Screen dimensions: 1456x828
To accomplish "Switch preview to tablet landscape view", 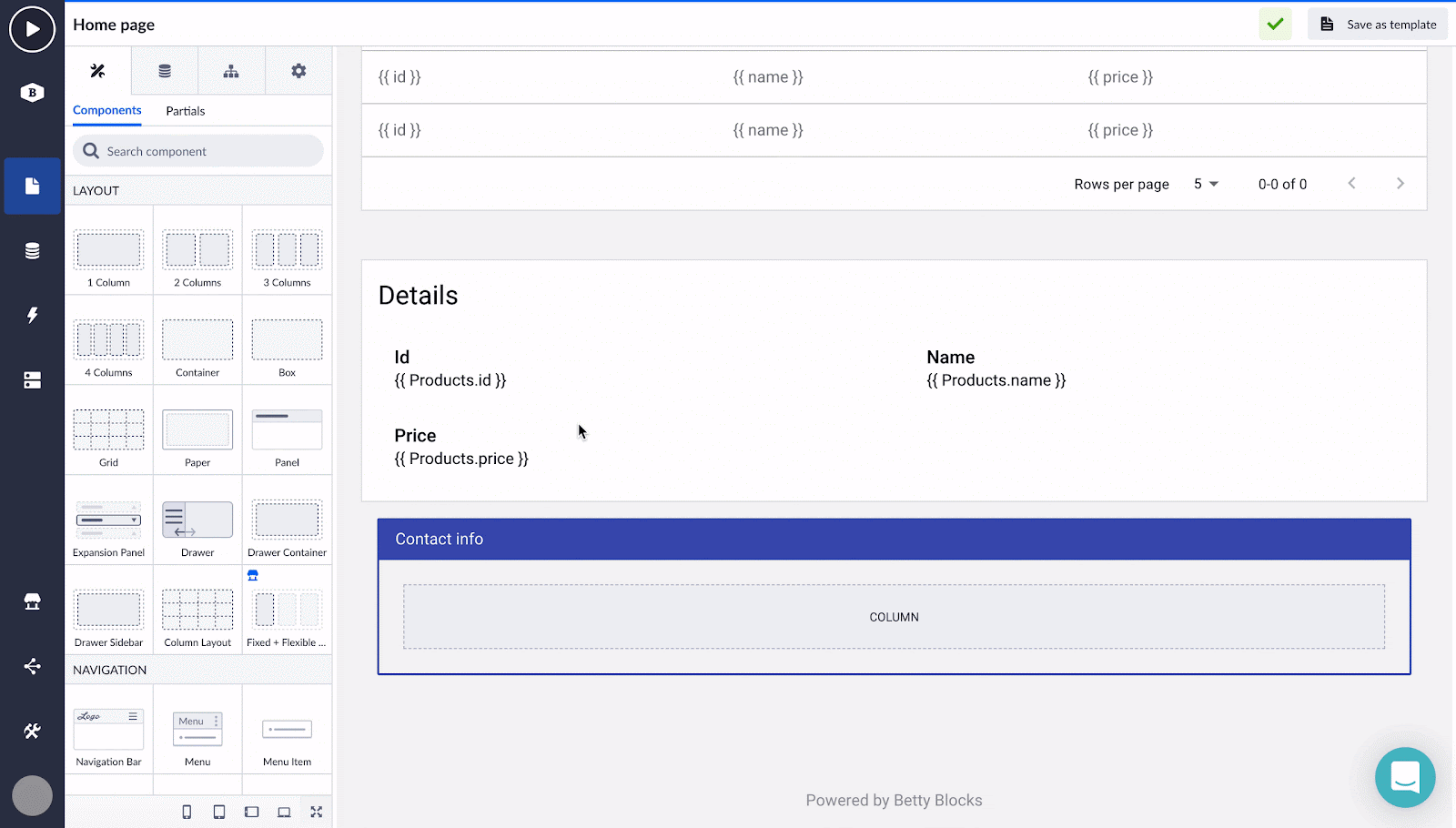I will [252, 812].
